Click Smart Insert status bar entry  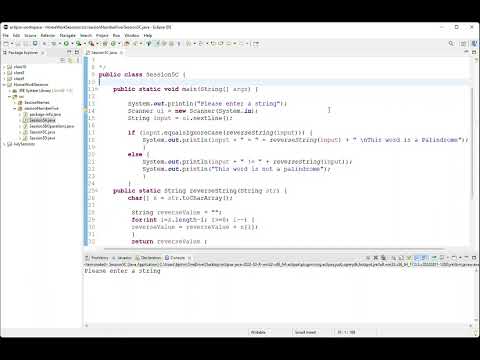[x=305, y=332]
